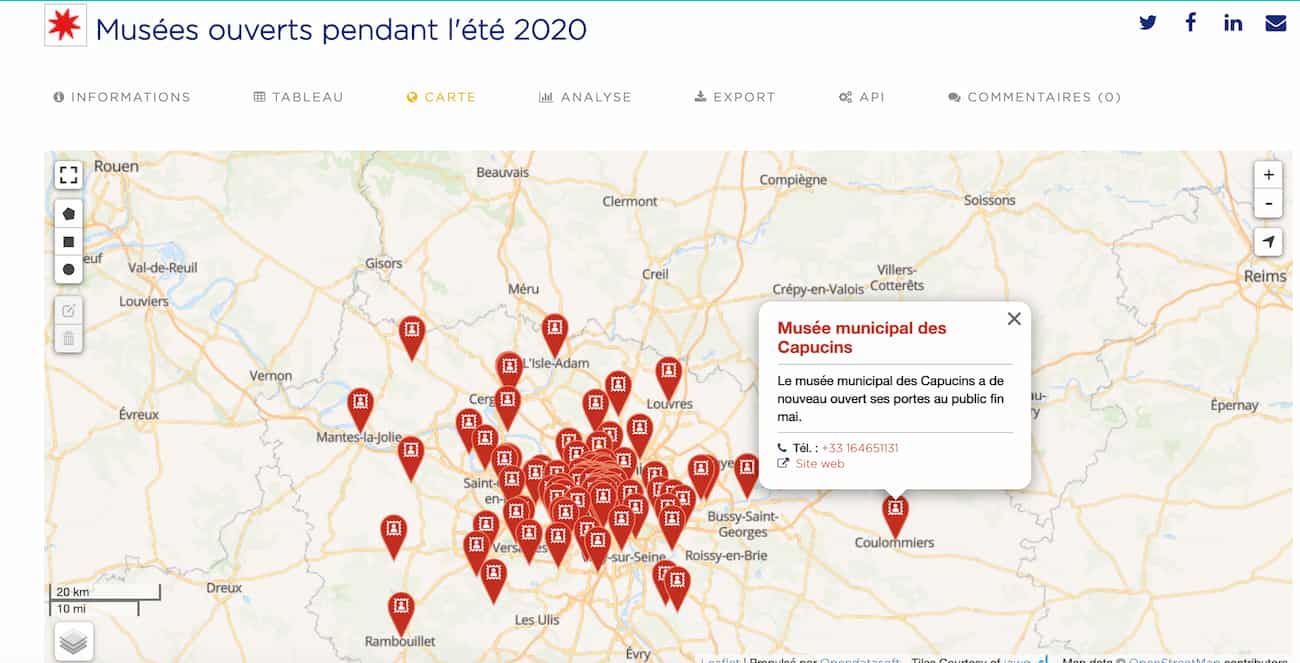Viewport: 1300px width, 663px height.
Task: Select the circle draw tool
Action: (x=68, y=269)
